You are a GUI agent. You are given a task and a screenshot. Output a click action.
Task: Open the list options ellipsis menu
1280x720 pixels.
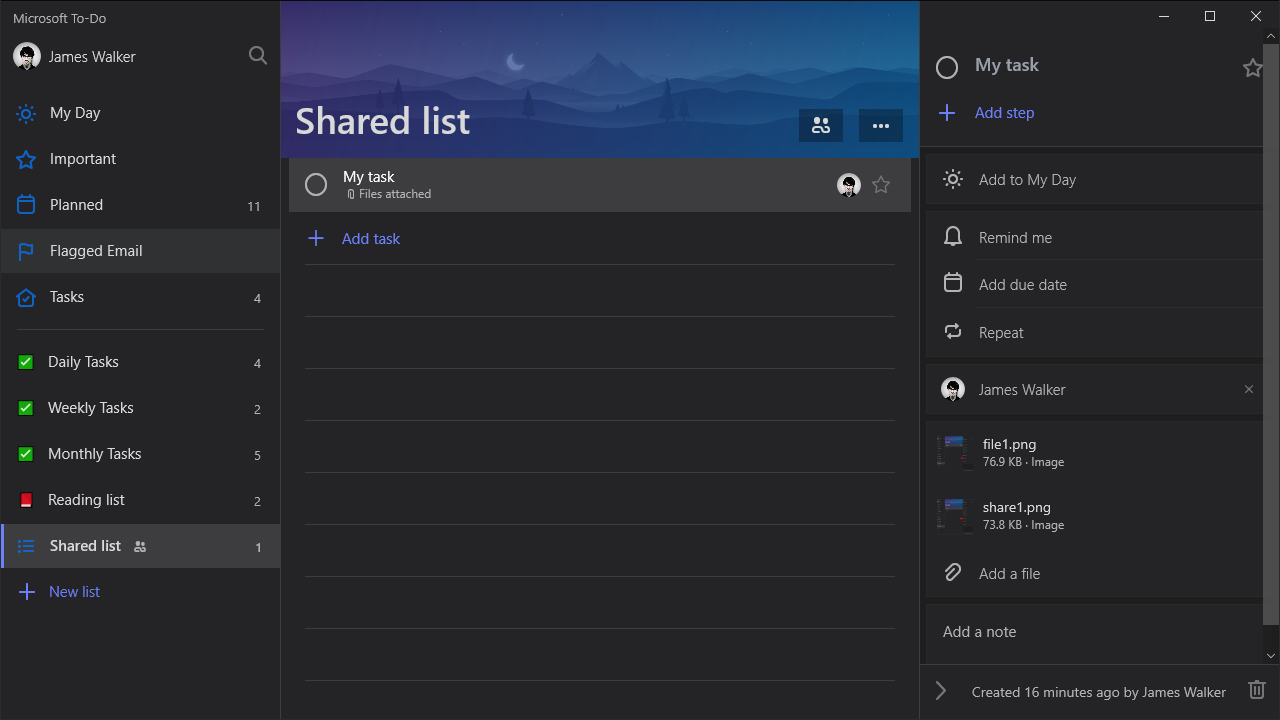(x=881, y=126)
